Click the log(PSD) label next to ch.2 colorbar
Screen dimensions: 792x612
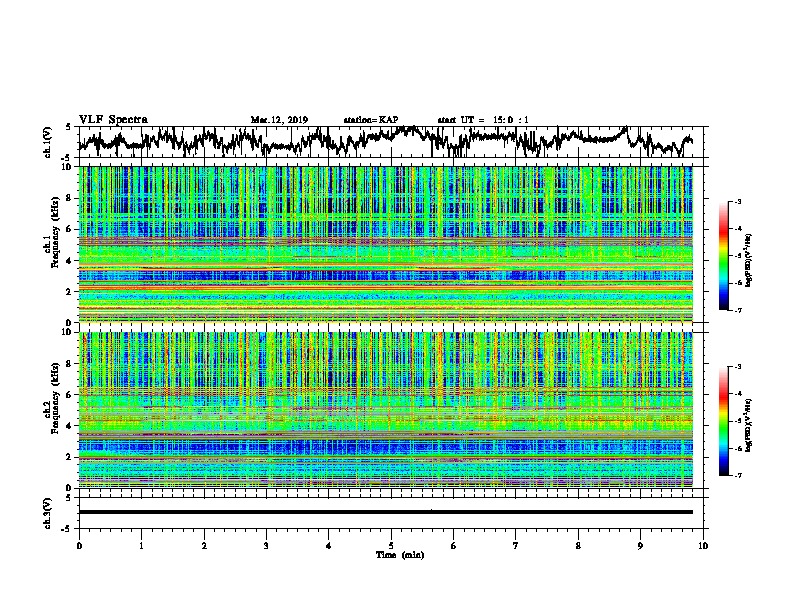[748, 426]
